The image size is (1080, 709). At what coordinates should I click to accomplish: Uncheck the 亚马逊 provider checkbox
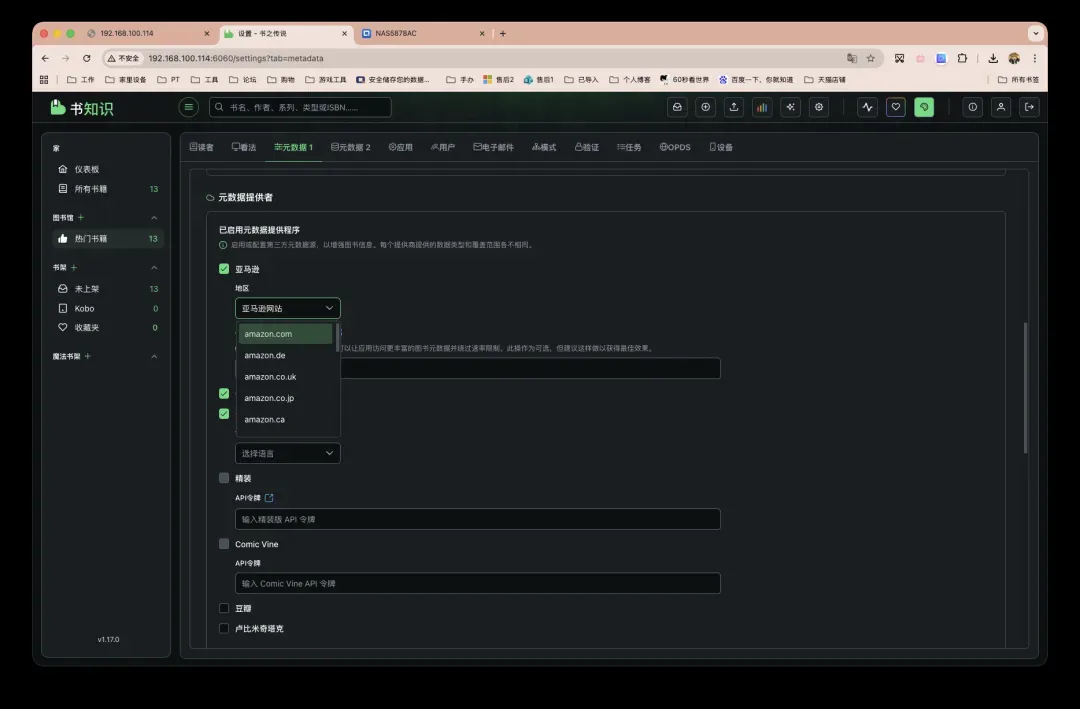[x=224, y=269]
